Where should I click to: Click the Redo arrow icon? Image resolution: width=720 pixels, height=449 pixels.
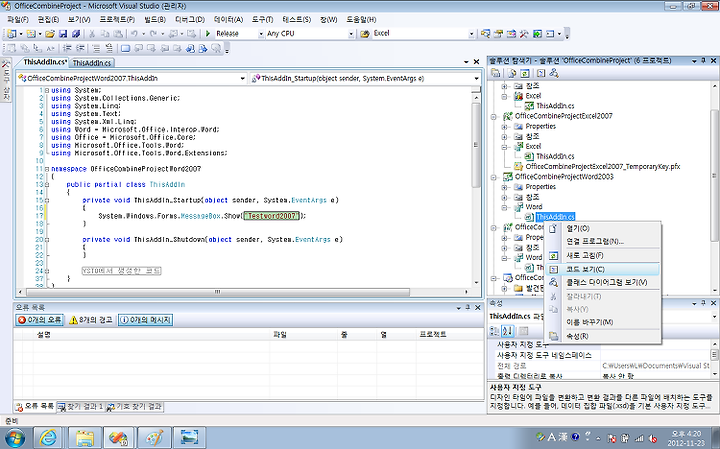click(x=153, y=34)
